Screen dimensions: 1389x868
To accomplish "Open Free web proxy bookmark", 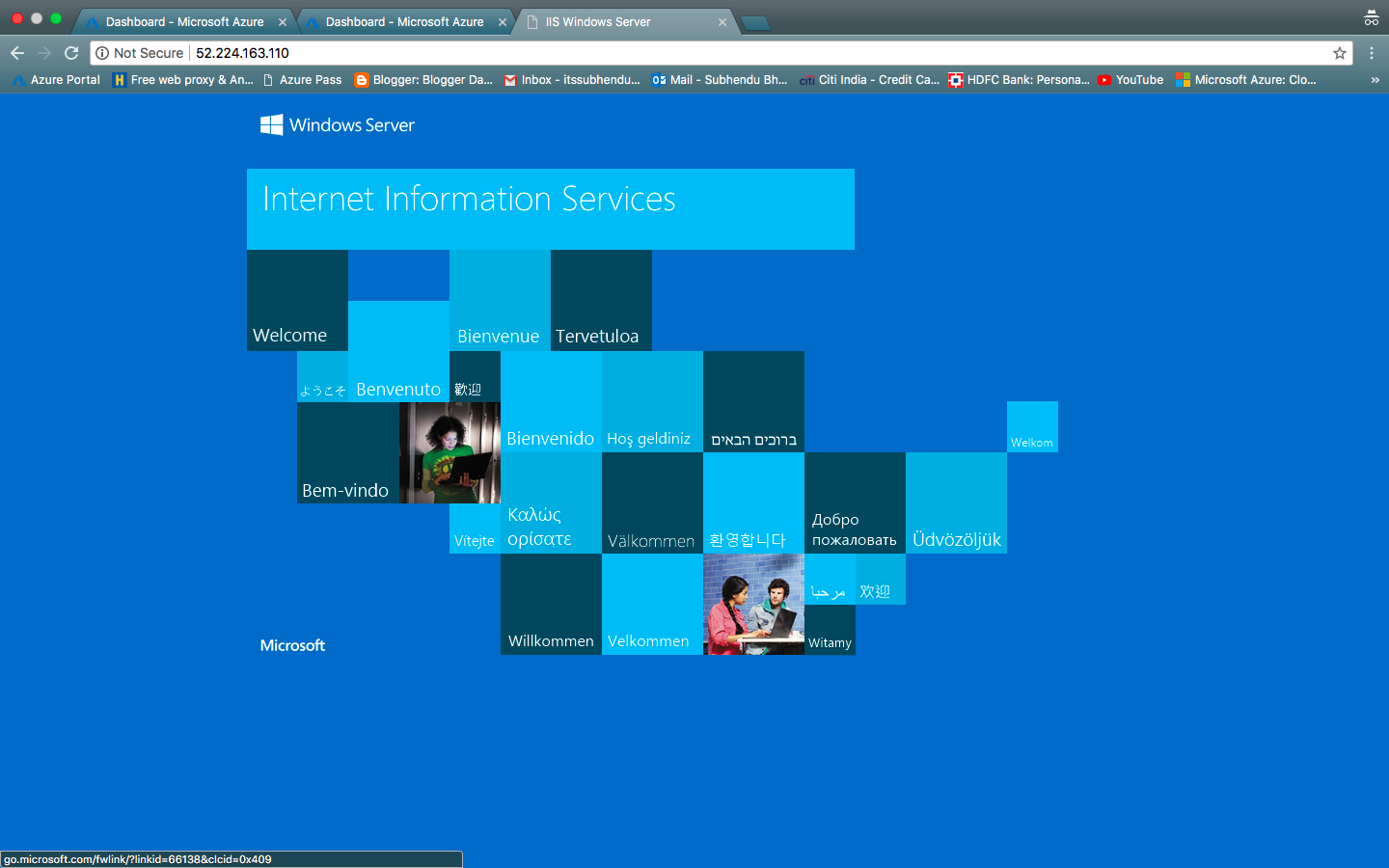I will (x=182, y=80).
